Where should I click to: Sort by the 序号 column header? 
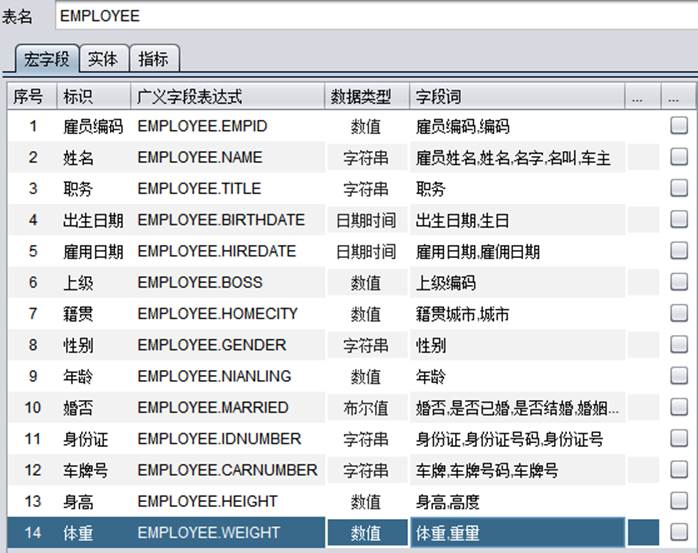[28, 96]
